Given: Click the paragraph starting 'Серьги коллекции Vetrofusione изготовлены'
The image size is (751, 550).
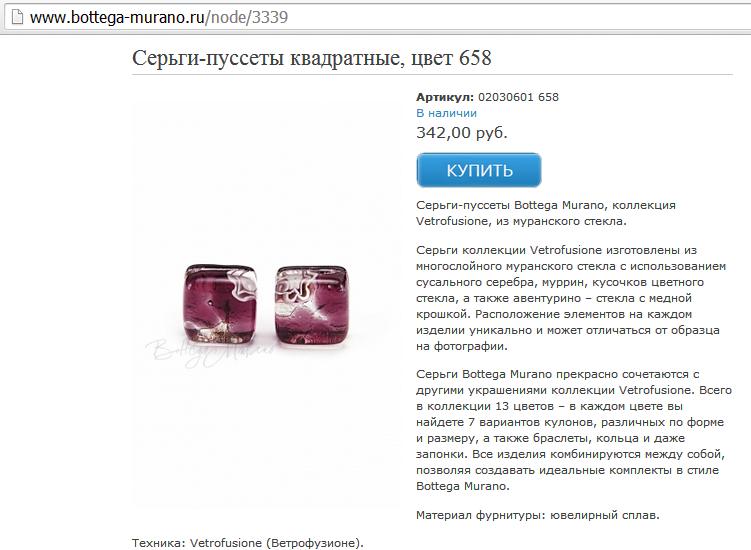Looking at the screenshot, I should point(571,298).
